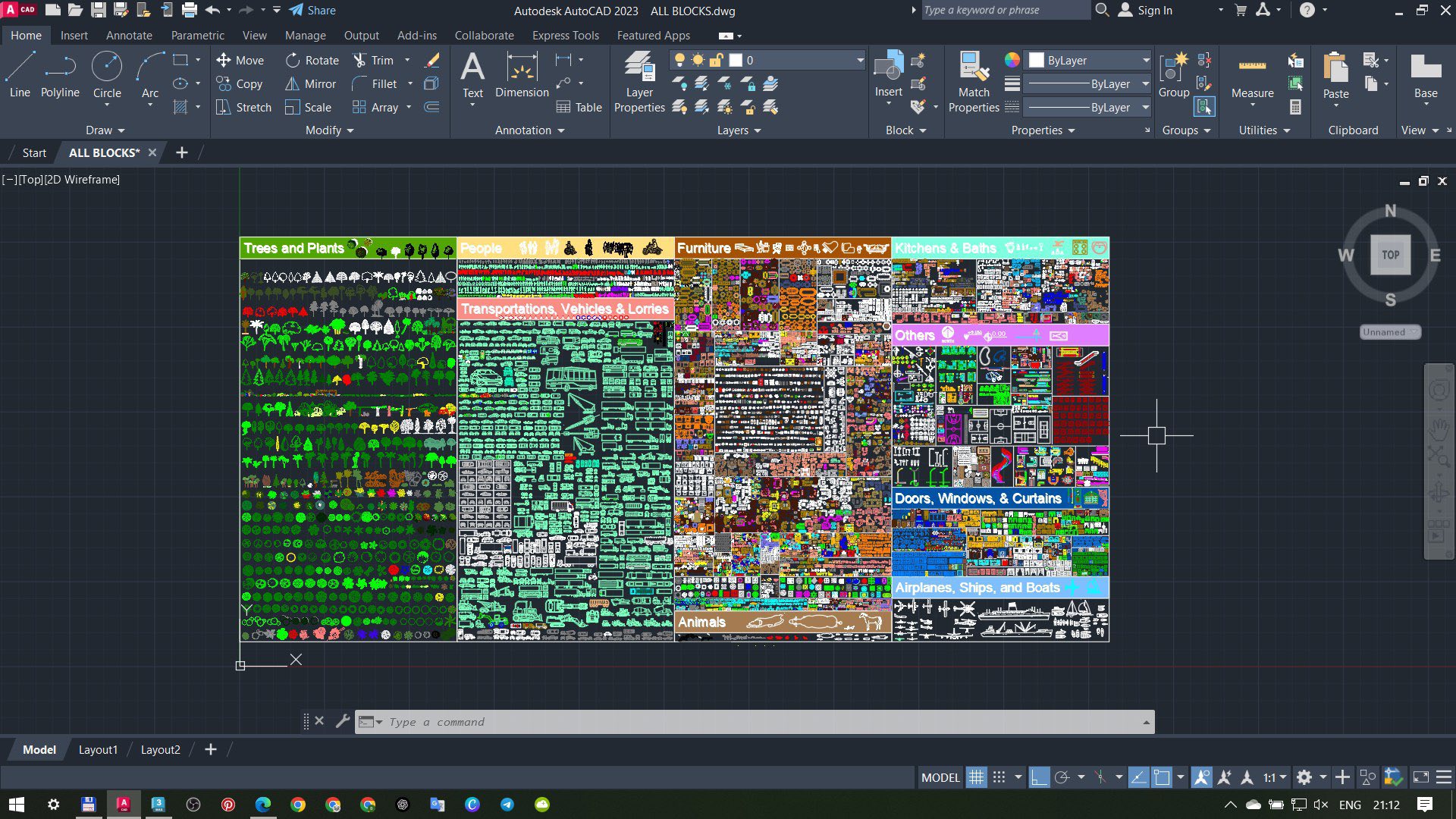Viewport: 1456px width, 819px height.
Task: Click the Insert block button
Action: click(888, 74)
